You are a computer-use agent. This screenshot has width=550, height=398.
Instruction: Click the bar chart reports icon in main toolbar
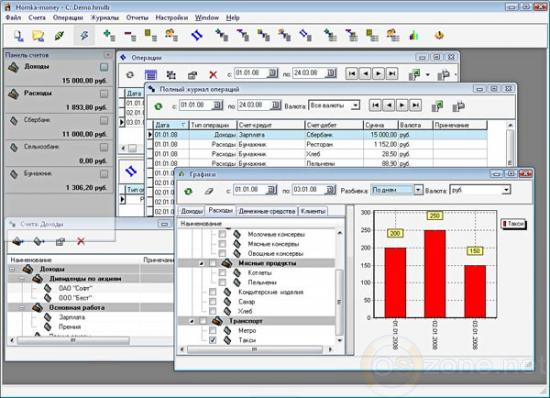(x=414, y=35)
